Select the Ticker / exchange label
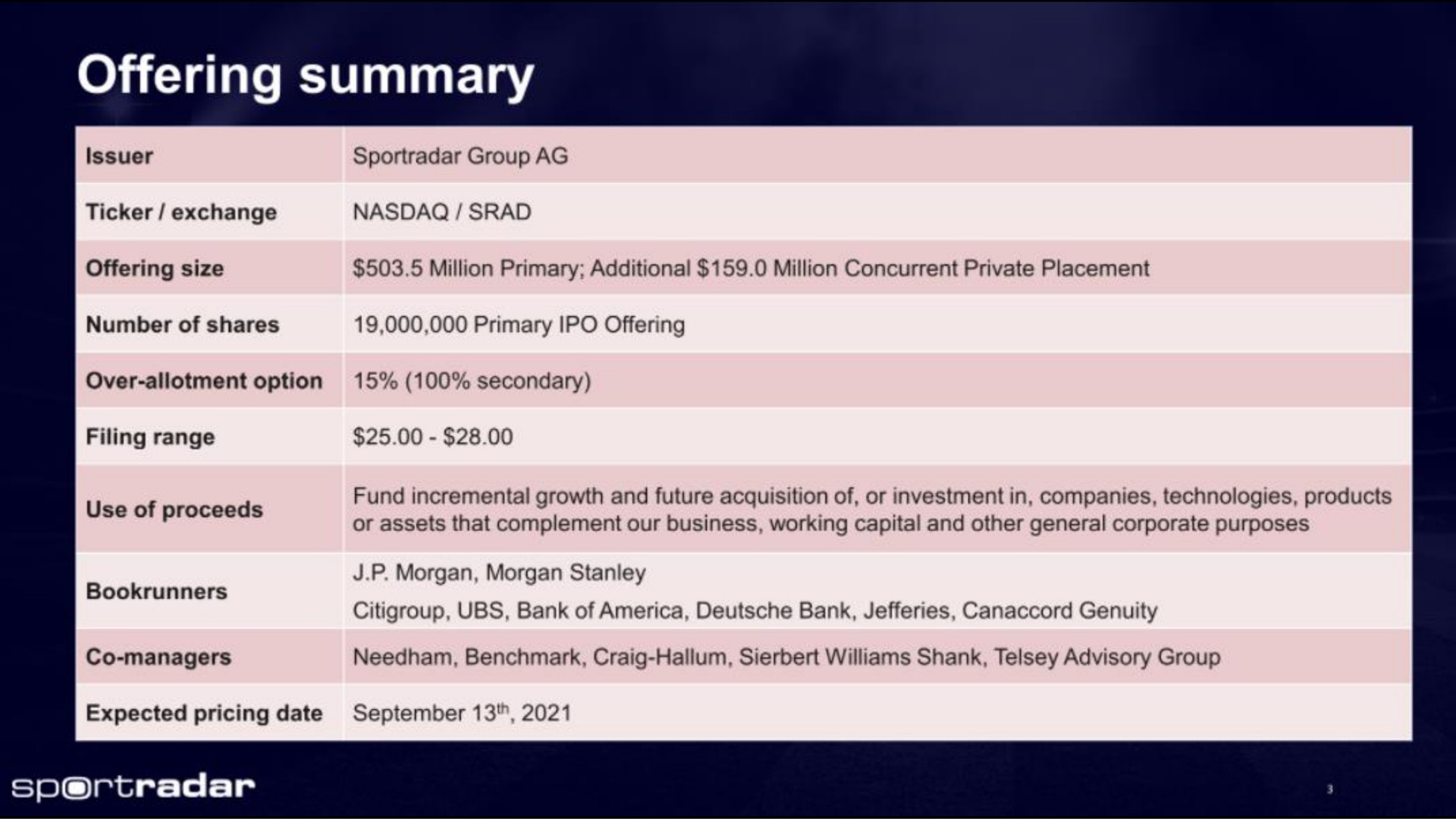Viewport: 1456px width, 819px height. (181, 212)
